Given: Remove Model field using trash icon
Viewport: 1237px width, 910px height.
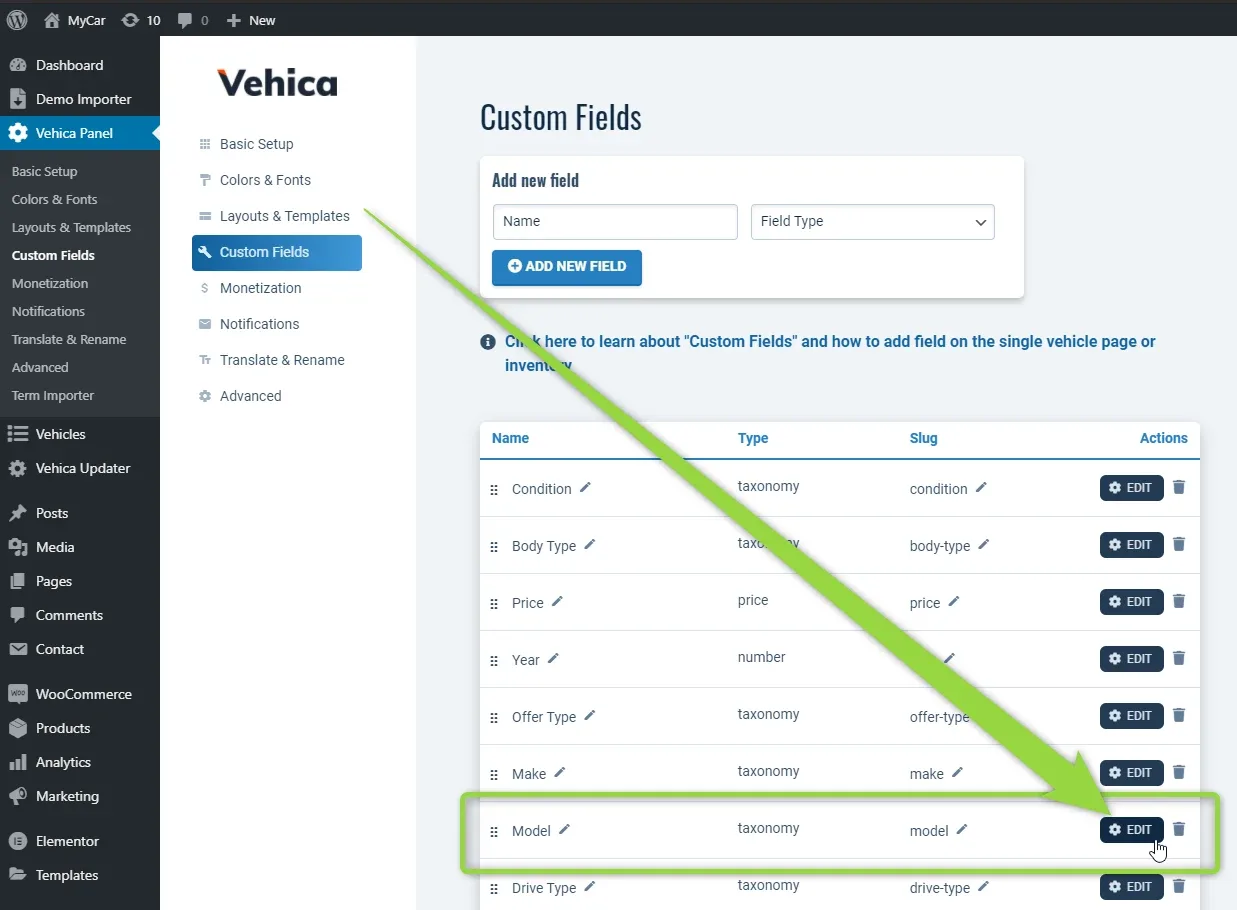Looking at the screenshot, I should 1179,829.
